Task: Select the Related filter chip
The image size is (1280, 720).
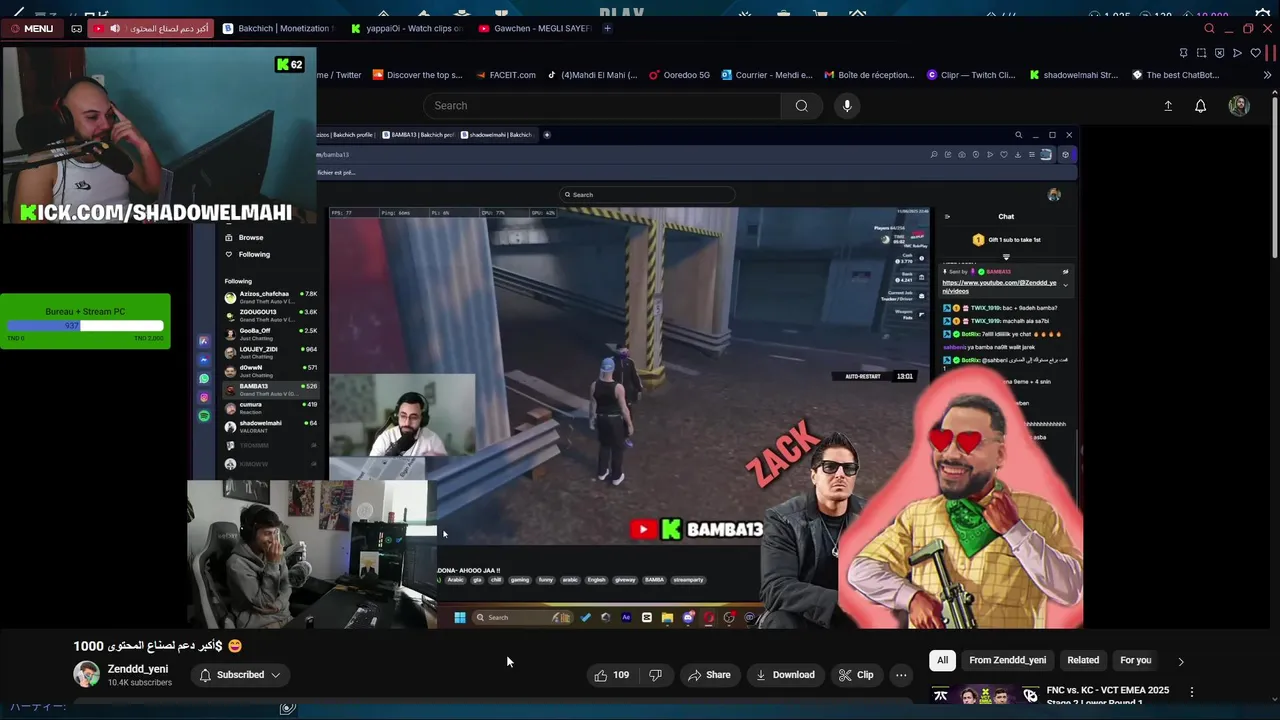Action: coord(1083,660)
